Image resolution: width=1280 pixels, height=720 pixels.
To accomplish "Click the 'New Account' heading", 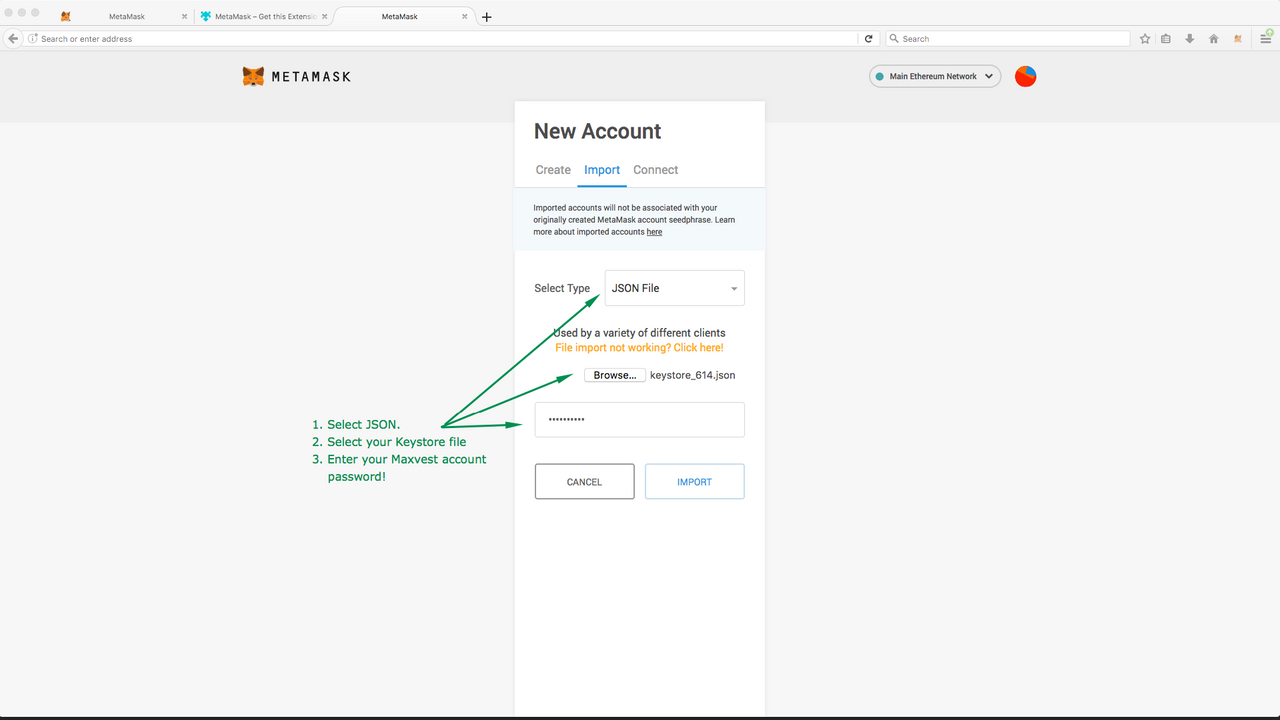I will [597, 131].
